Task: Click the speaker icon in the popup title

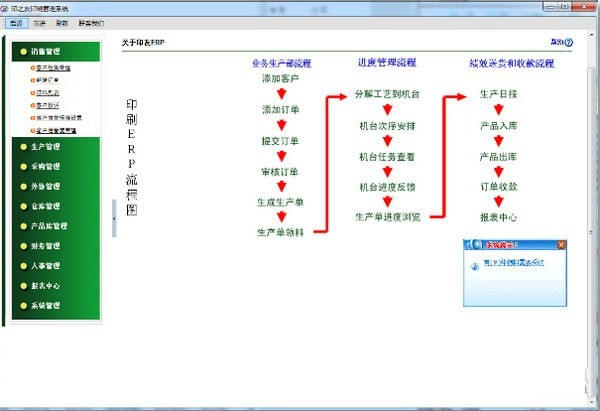Action: (x=476, y=244)
